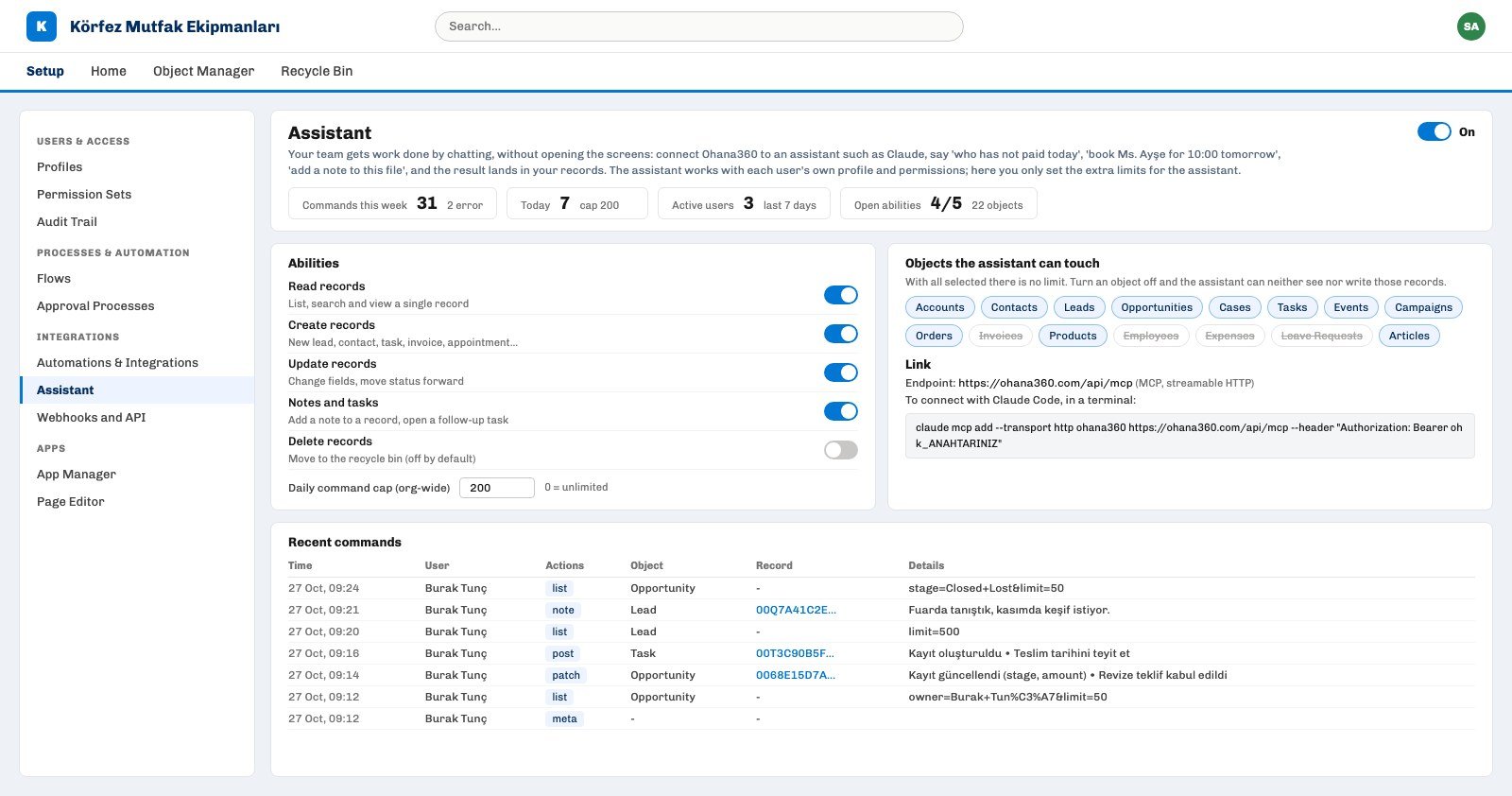Screen dimensions: 1512x796
Task: Select Permission Sets in the sidebar
Action: pyautogui.click(x=137, y=195)
